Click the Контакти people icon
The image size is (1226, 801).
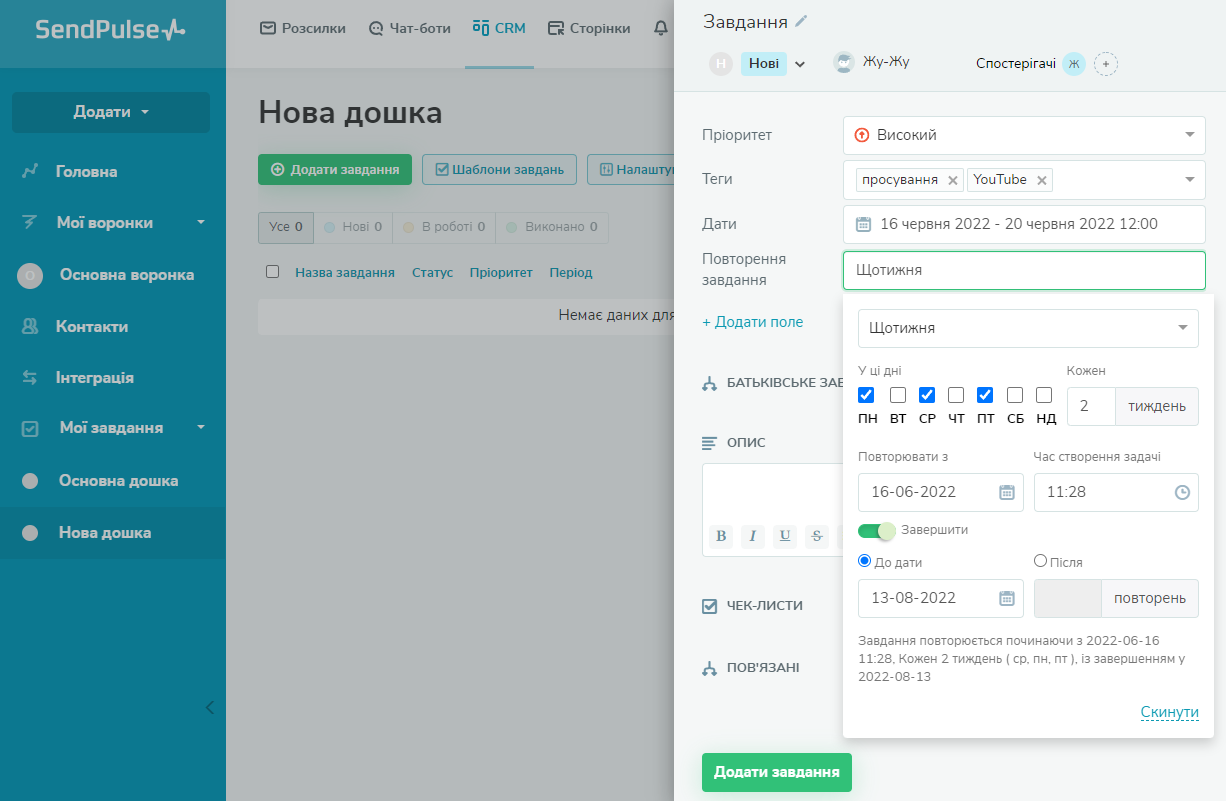[x=30, y=327]
